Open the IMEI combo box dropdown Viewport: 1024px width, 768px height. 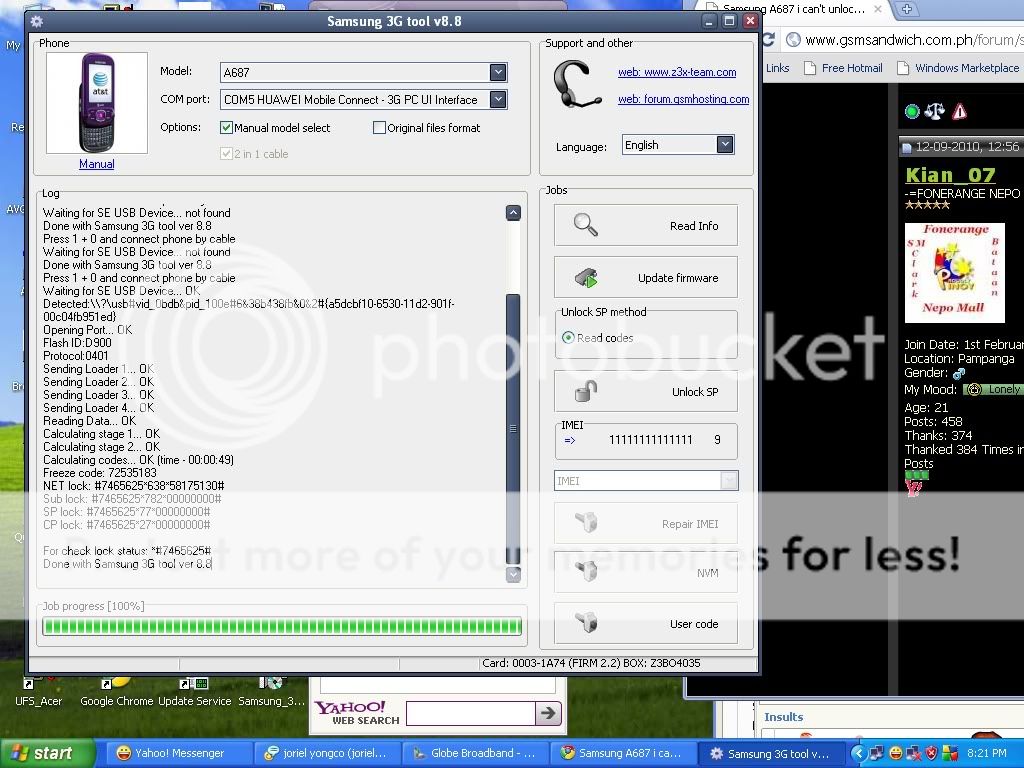tap(729, 481)
